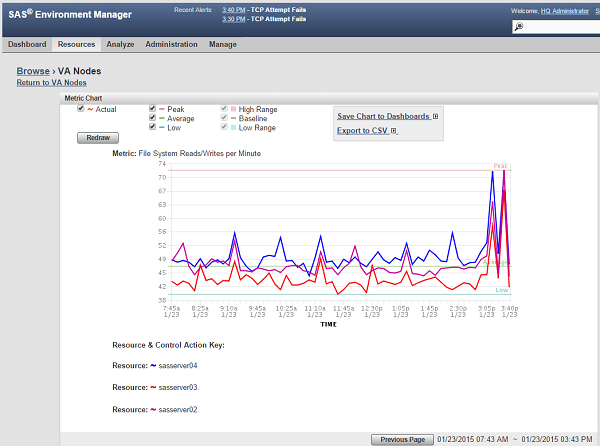Click the Low label on the chart
600x446 pixels.
502,290
